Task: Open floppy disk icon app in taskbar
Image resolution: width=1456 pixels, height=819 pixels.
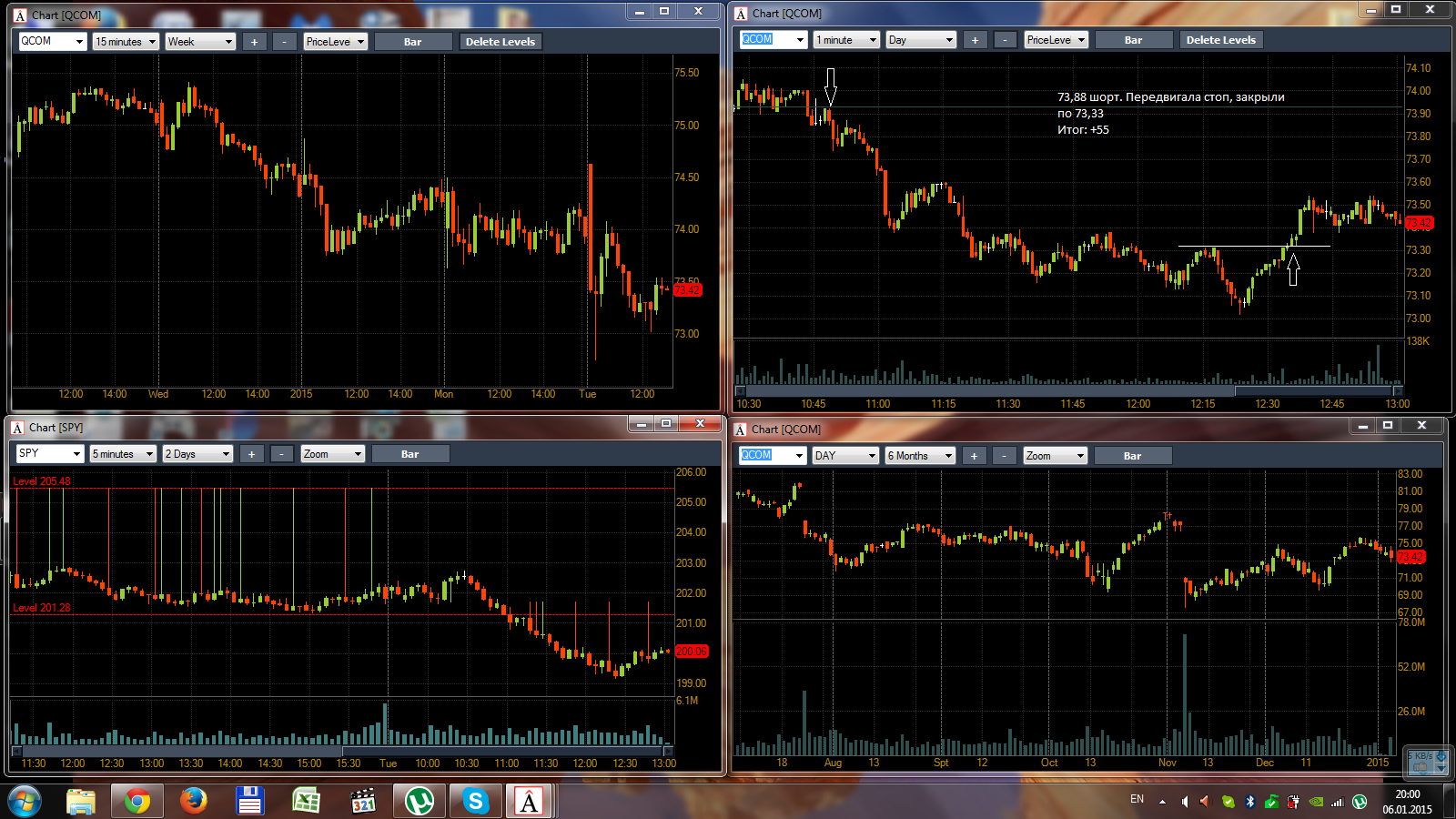Action: coord(249,801)
